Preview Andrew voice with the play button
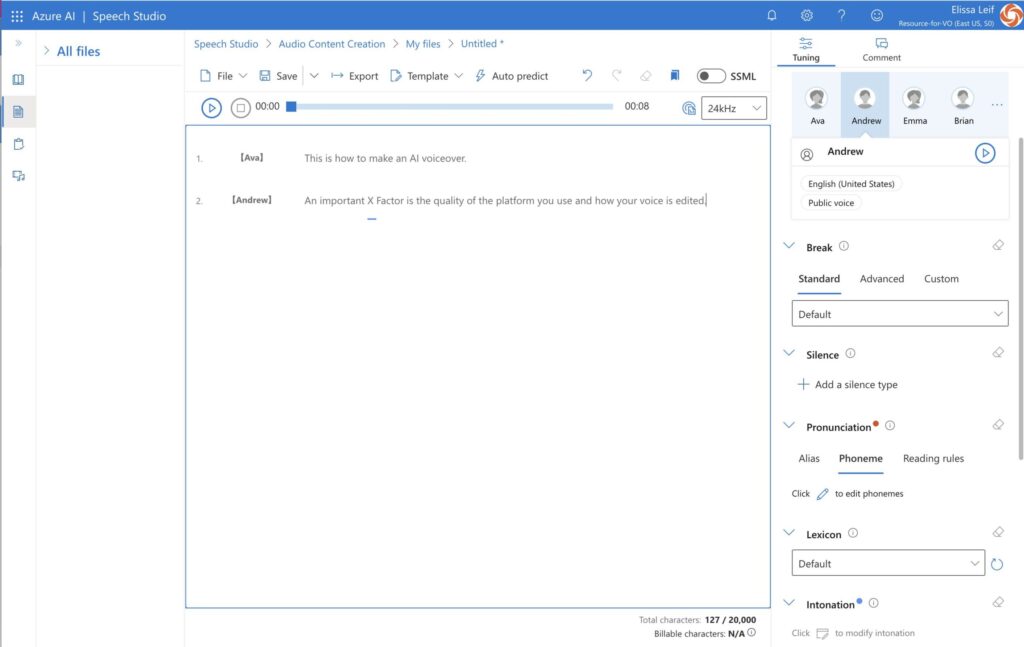Viewport: 1024px width, 647px height. click(x=985, y=153)
